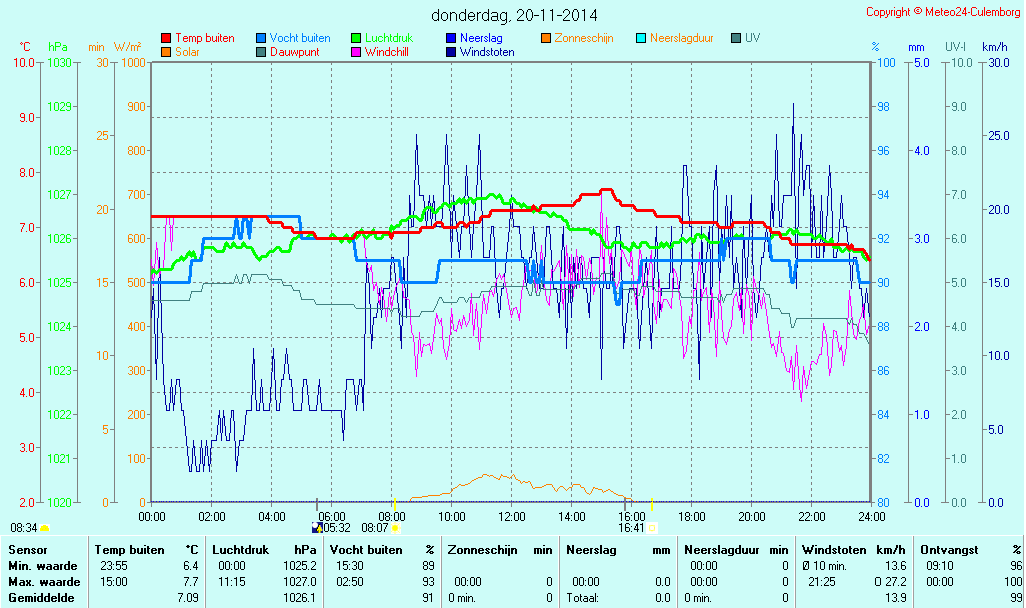Image resolution: width=1026 pixels, height=608 pixels.
Task: Select the Dauwpunt legend label
Action: click(x=294, y=52)
